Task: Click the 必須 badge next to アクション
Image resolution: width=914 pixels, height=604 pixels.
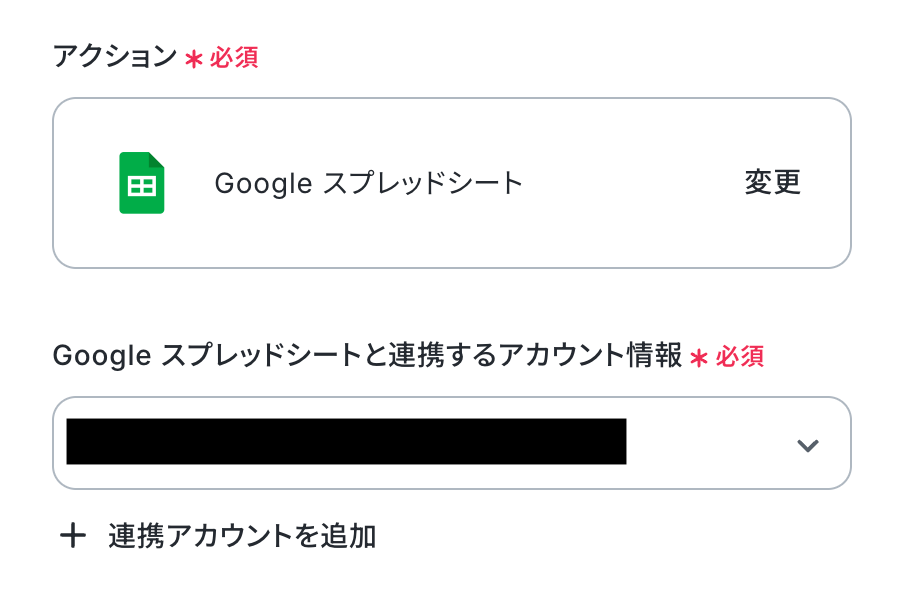Action: (234, 57)
